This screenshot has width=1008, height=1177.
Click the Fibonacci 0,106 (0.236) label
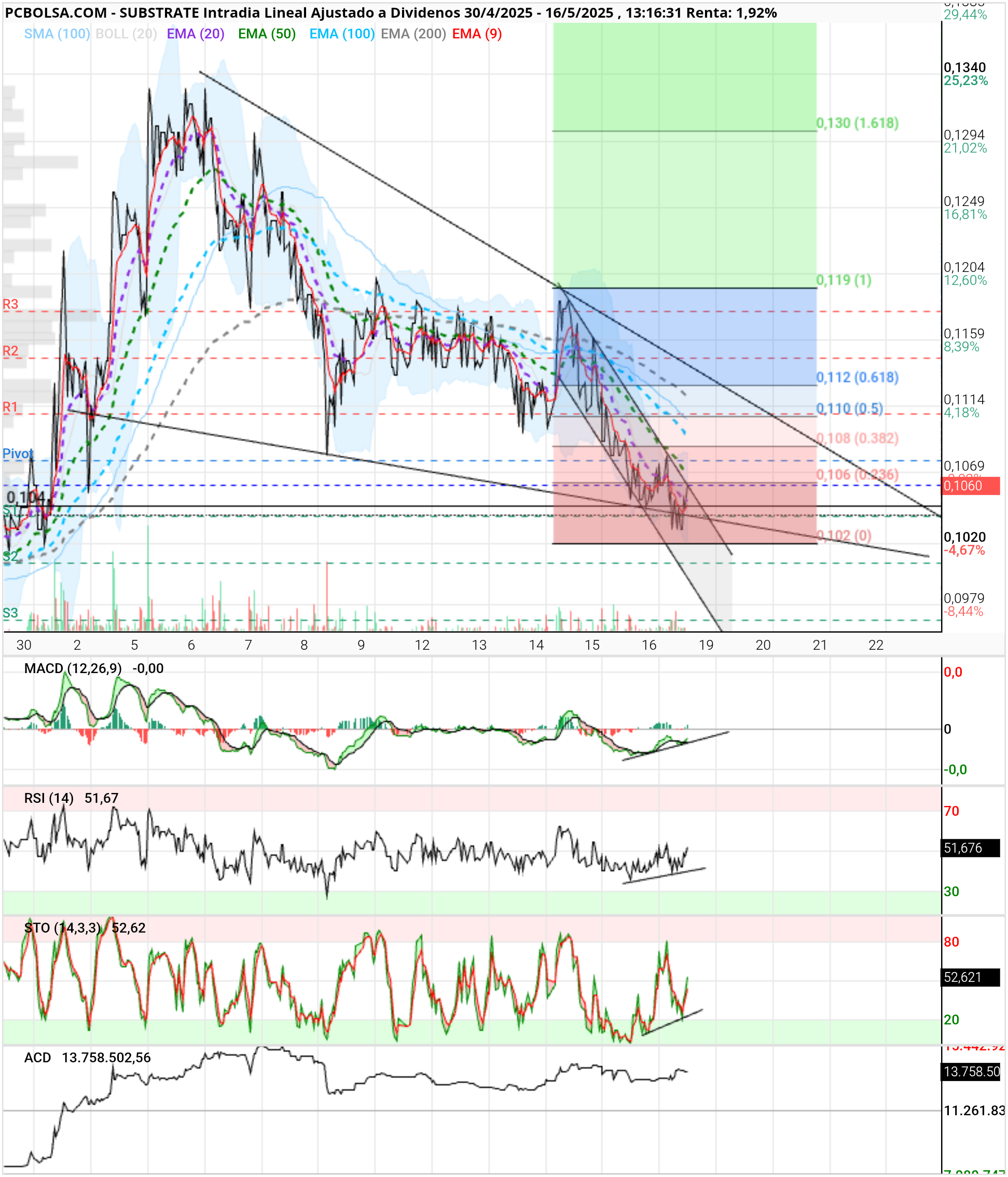coord(858,474)
